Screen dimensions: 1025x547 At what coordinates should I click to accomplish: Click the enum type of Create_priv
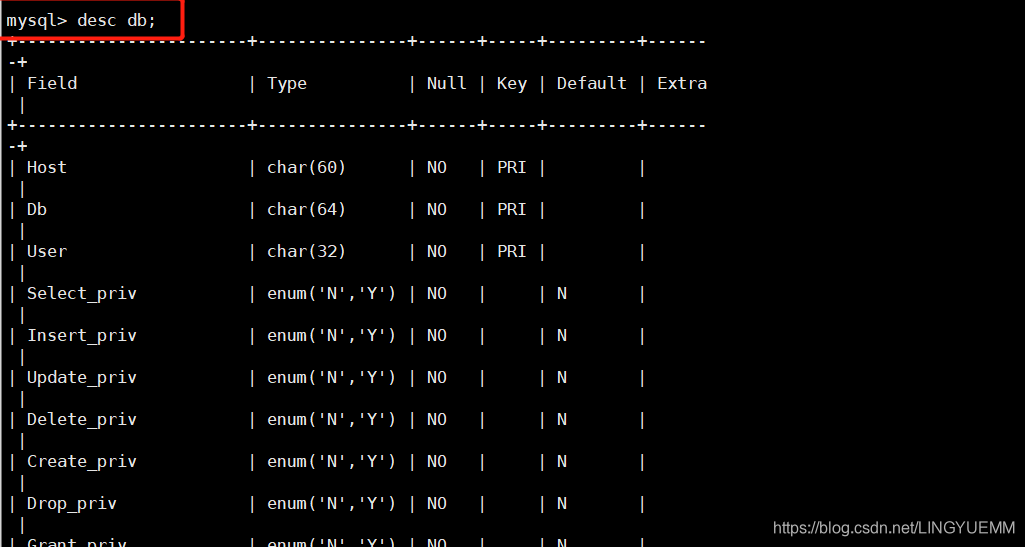(x=331, y=461)
